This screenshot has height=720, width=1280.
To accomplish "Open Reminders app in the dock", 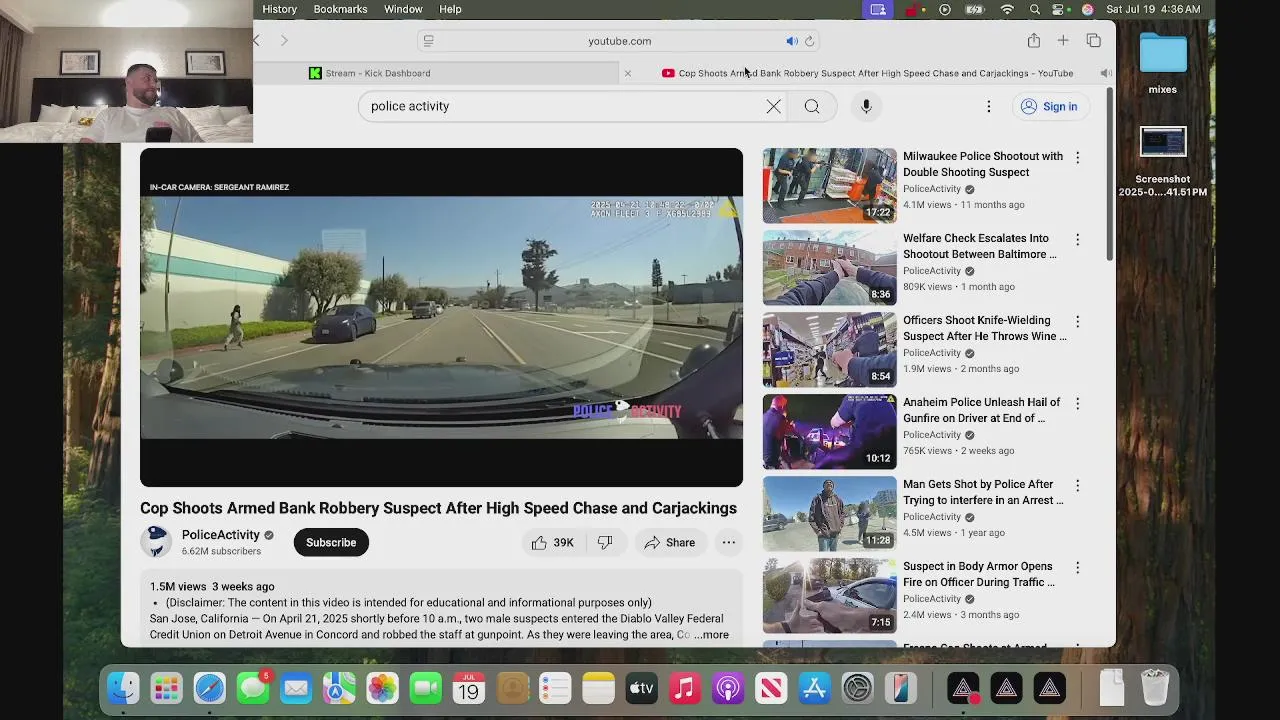I will pyautogui.click(x=555, y=688).
